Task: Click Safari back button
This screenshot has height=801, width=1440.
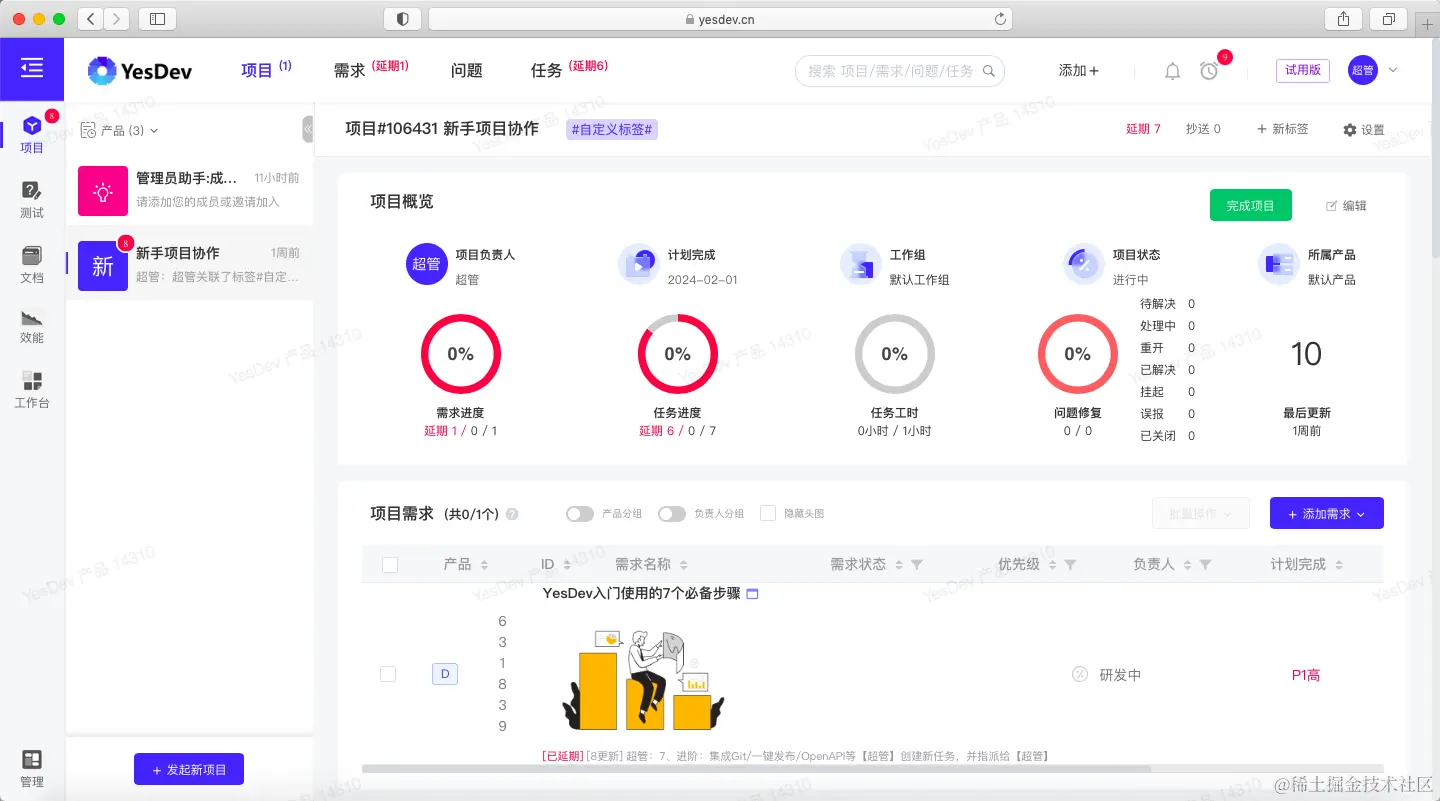Action: (90, 19)
